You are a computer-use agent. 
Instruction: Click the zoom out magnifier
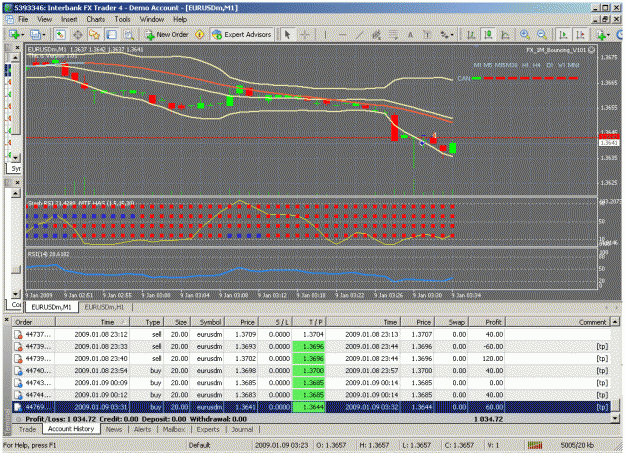click(542, 35)
